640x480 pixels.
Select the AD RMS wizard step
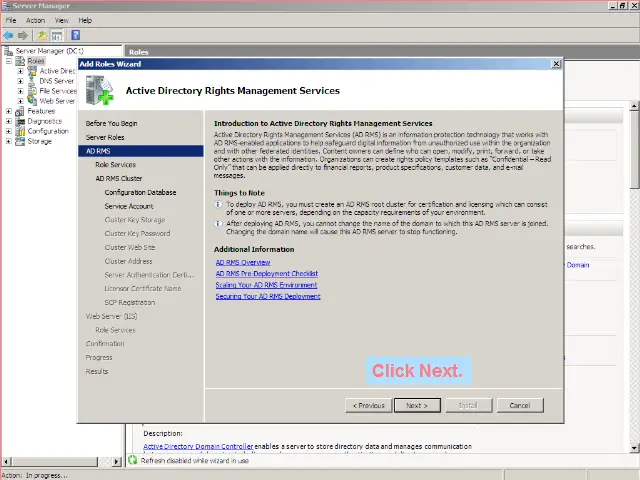click(x=141, y=151)
